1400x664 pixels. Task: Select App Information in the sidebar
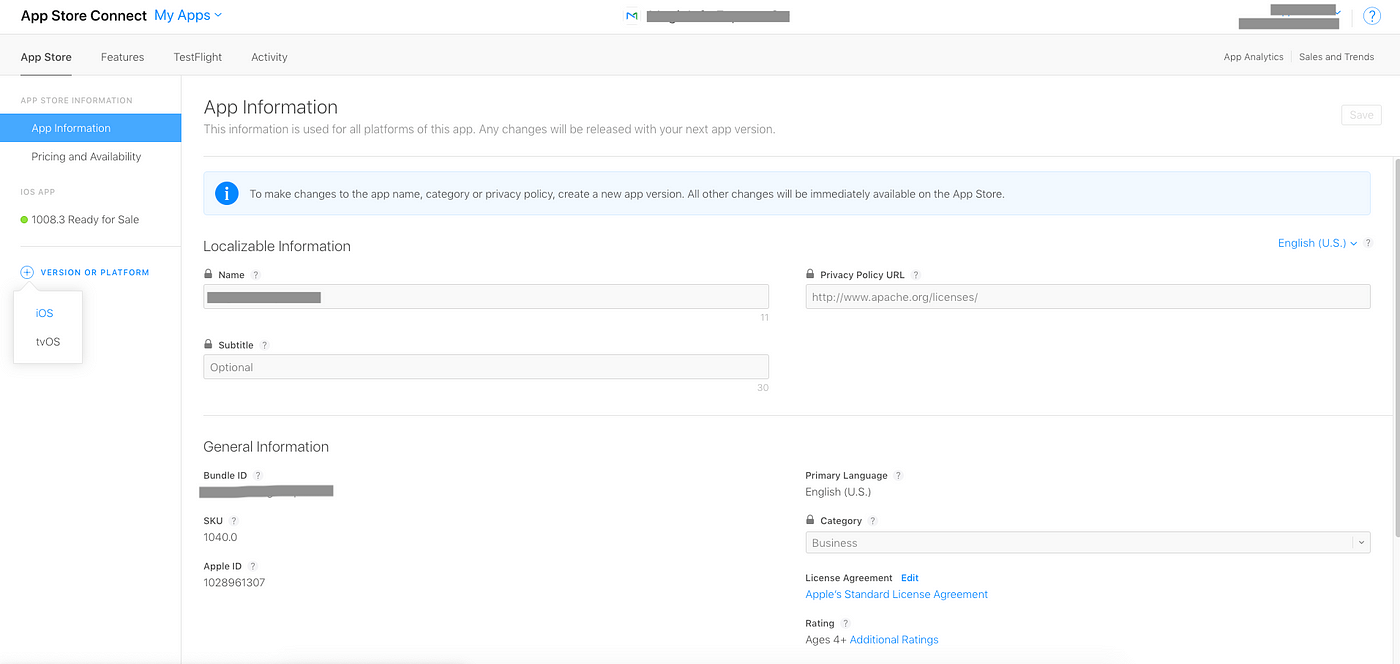click(90, 128)
